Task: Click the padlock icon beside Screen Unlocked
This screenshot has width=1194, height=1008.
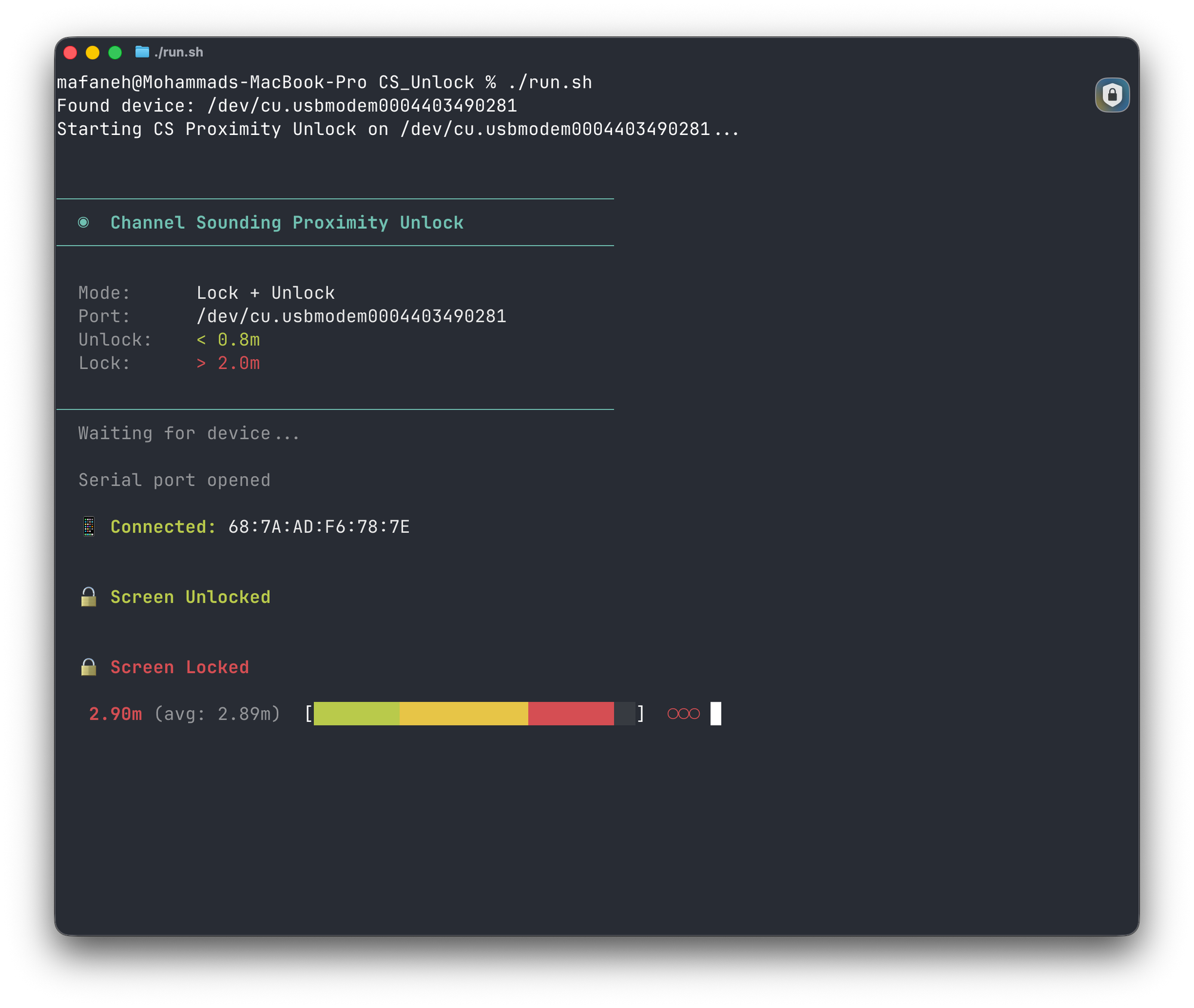Action: click(x=88, y=597)
